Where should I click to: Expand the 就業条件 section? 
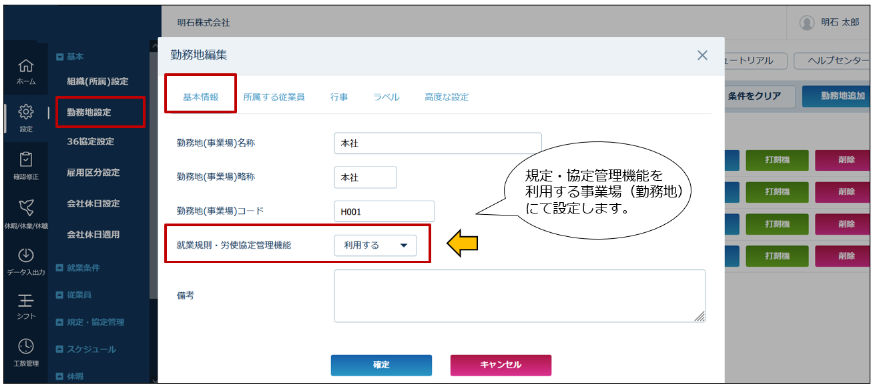59,268
